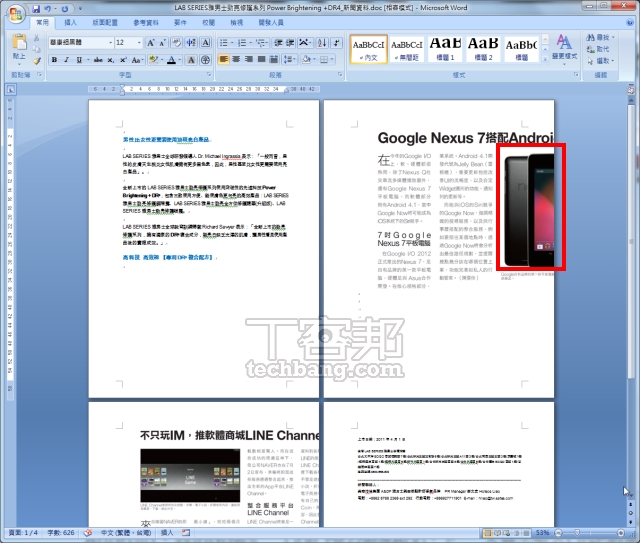Apply character shading (A with gray background)
Image resolution: width=640 pixels, height=543 pixels.
pyautogui.click(x=191, y=60)
